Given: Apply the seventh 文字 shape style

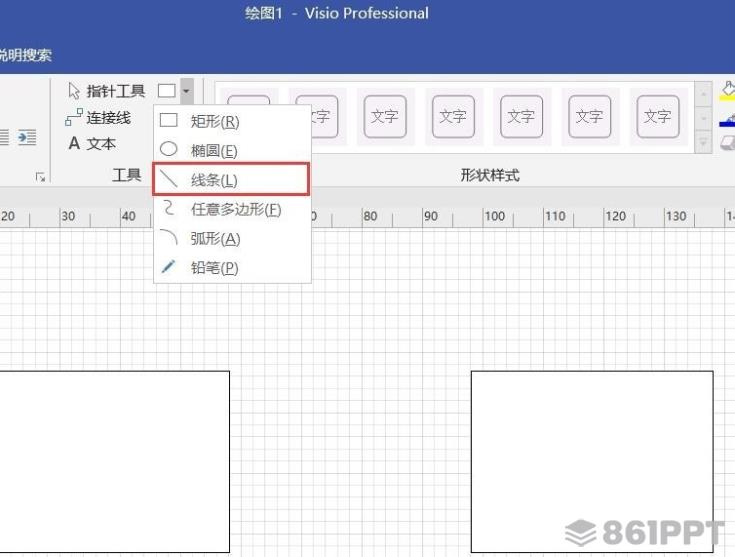Looking at the screenshot, I should pos(658,116).
